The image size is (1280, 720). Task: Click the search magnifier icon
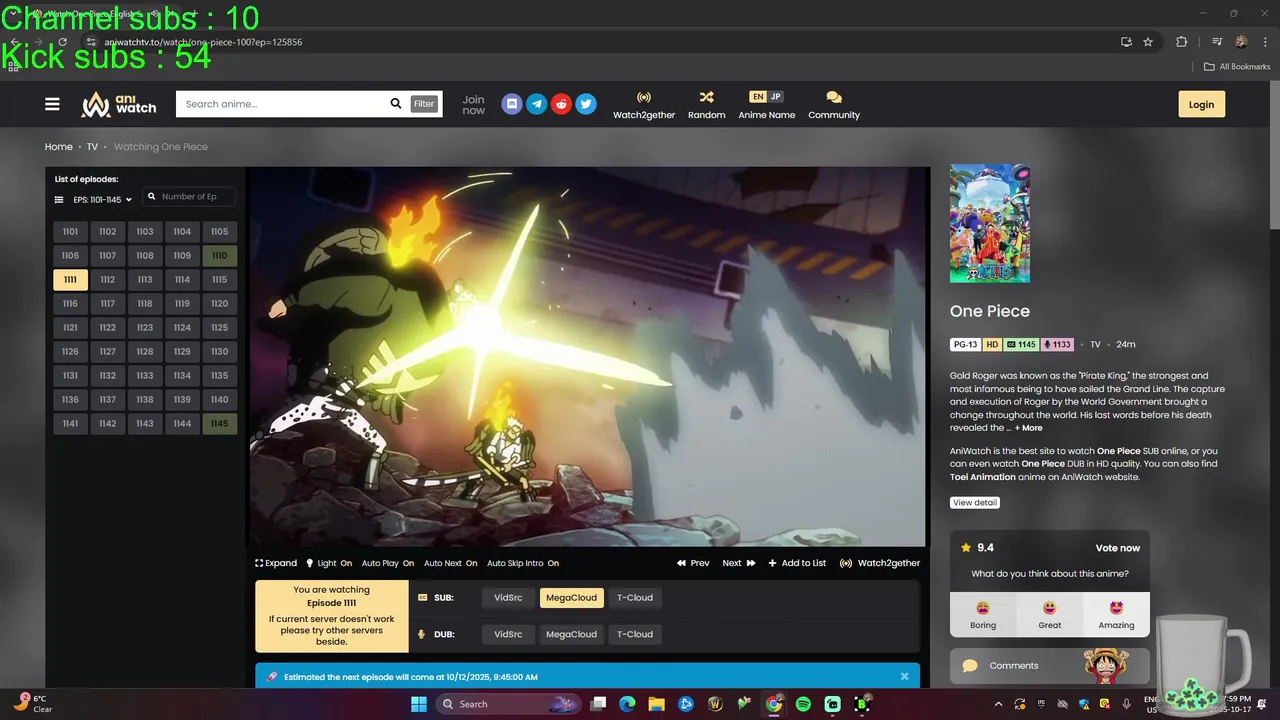point(396,104)
